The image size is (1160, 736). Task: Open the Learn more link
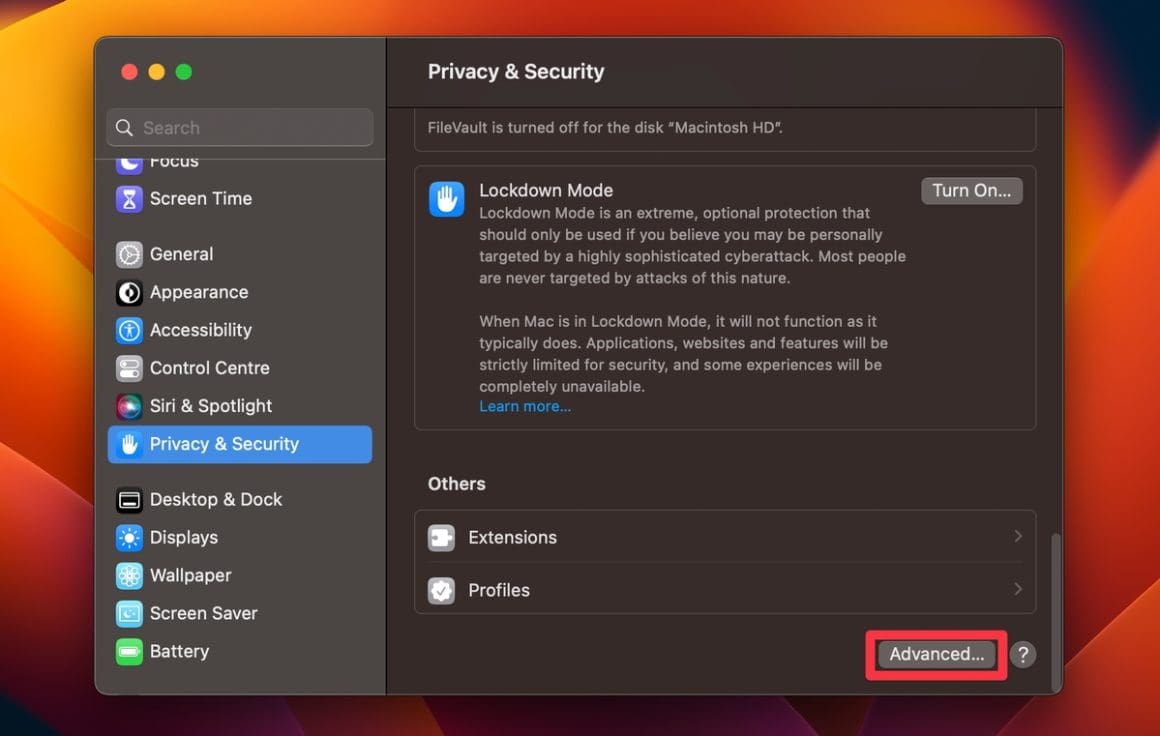[x=524, y=406]
